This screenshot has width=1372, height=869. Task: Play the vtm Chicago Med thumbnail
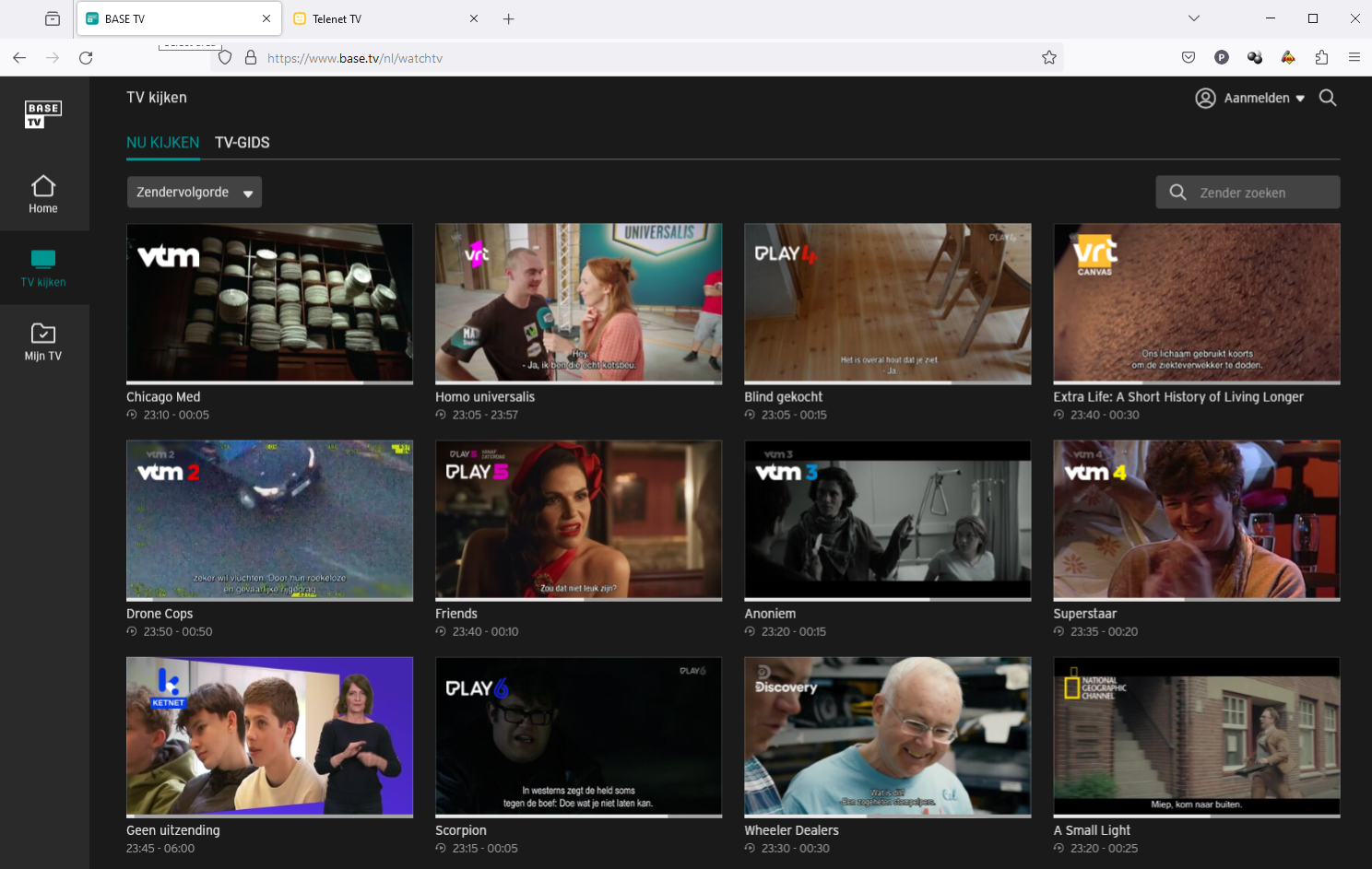(269, 302)
